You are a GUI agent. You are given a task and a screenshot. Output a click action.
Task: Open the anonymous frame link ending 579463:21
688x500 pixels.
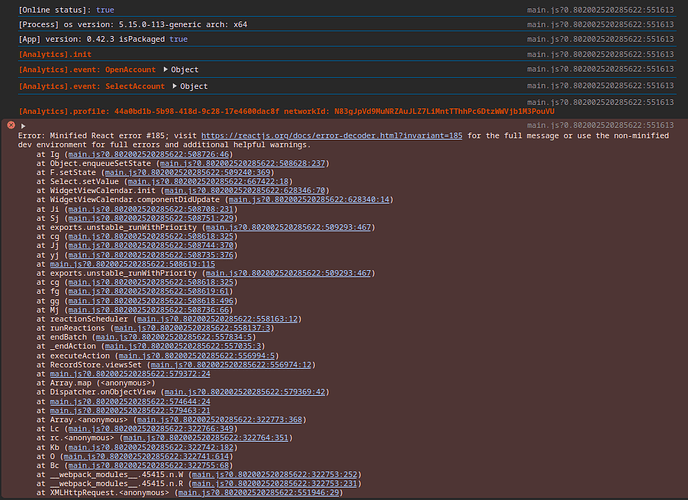point(130,411)
